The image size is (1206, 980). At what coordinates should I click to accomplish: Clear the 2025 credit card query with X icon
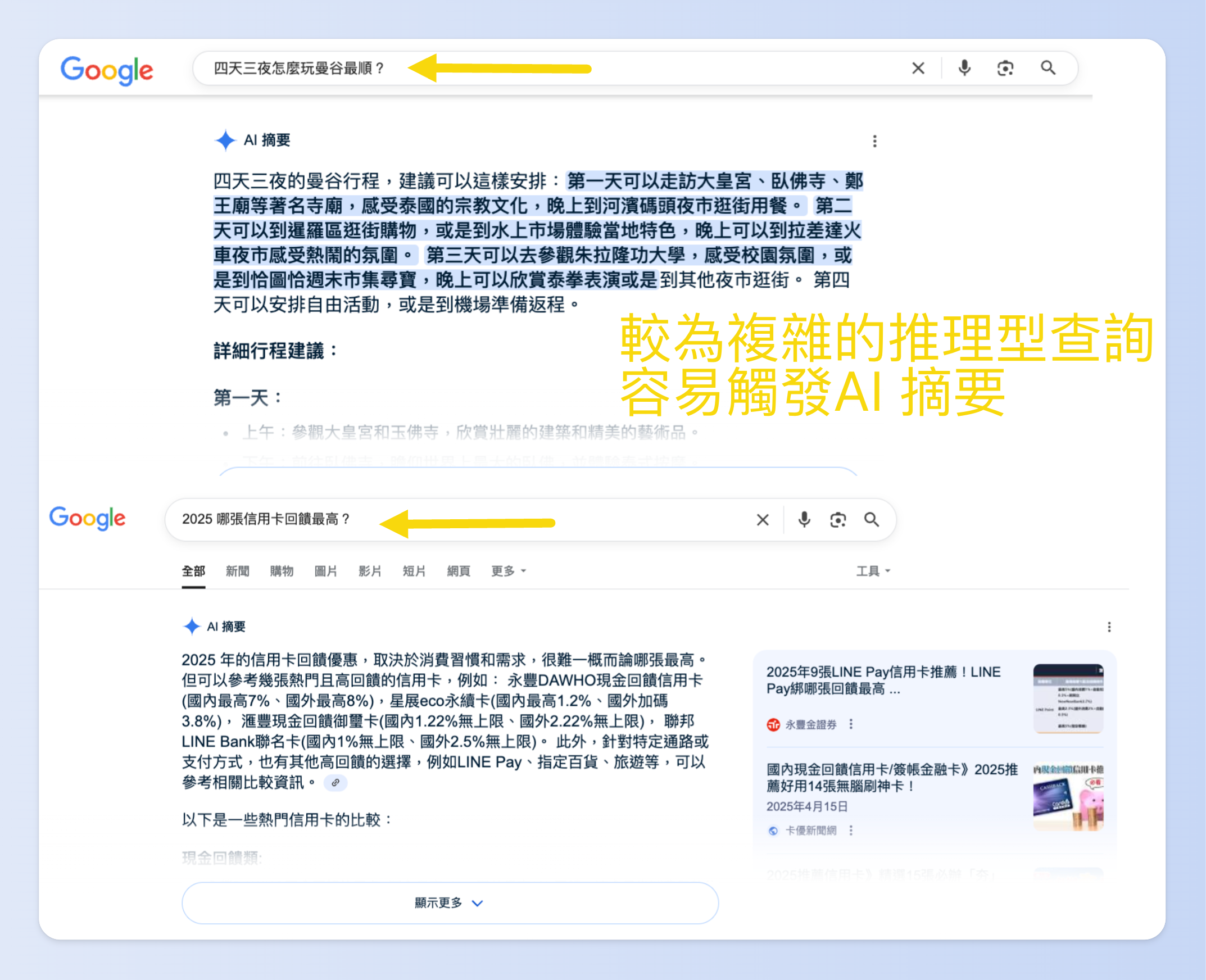(x=762, y=519)
